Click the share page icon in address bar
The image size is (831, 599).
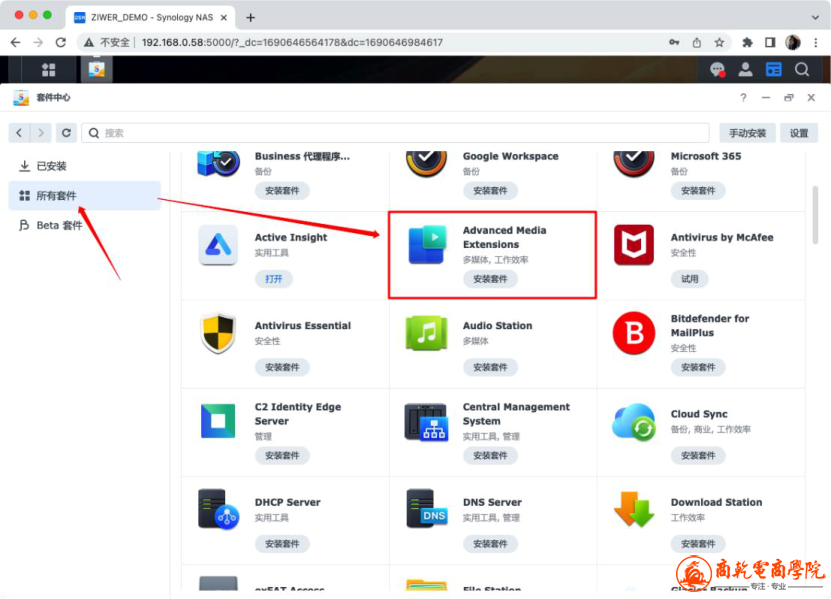[696, 42]
